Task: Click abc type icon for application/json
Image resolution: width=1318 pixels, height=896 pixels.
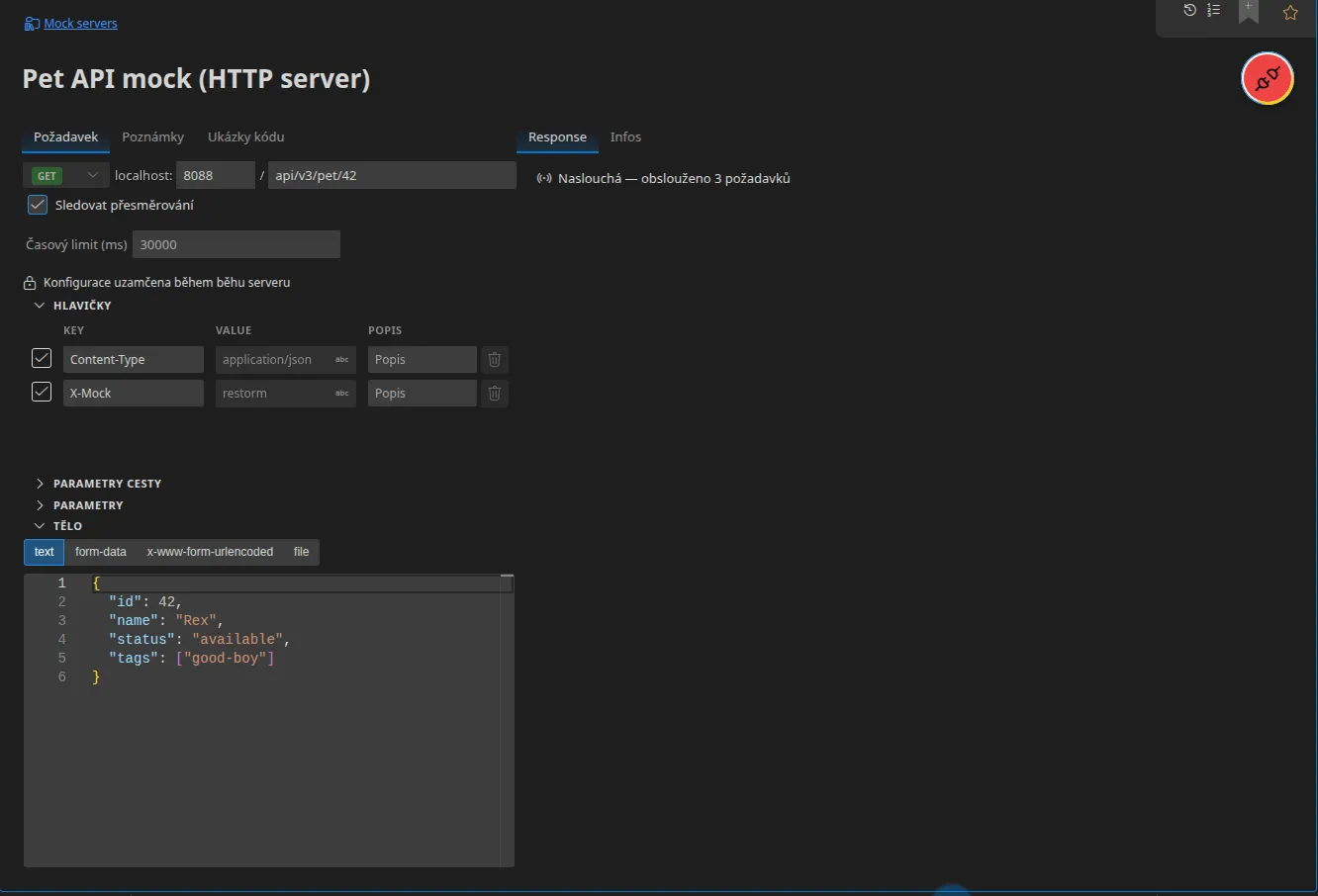Action: click(342, 360)
